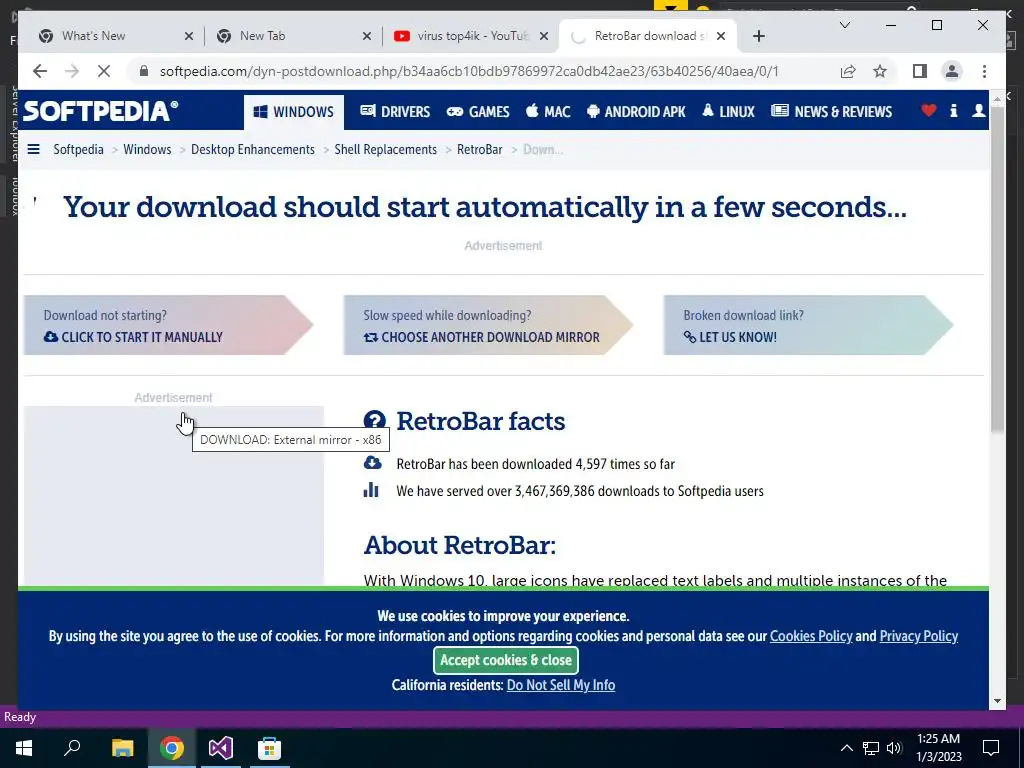Click the padlock site info icon

pyautogui.click(x=144, y=71)
